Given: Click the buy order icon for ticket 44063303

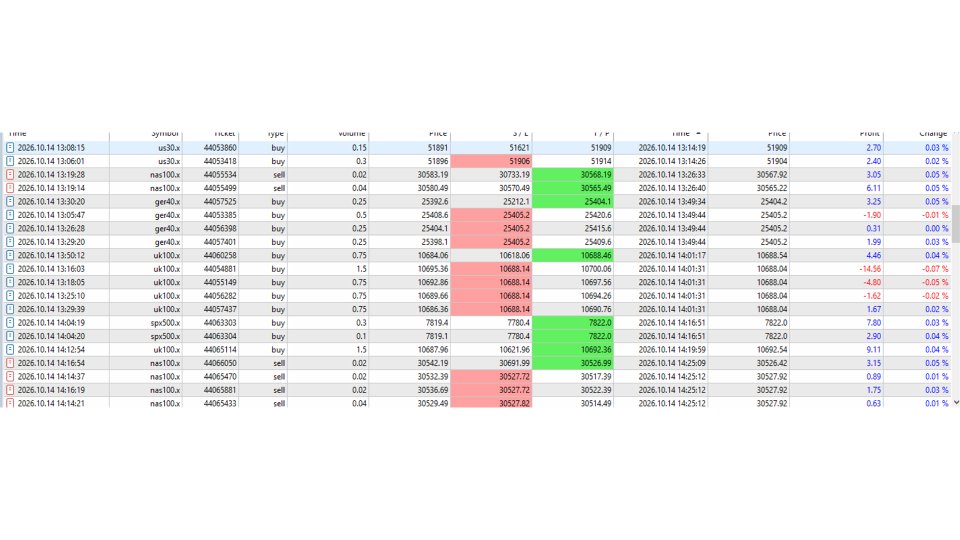Looking at the screenshot, I should pyautogui.click(x=10, y=323).
